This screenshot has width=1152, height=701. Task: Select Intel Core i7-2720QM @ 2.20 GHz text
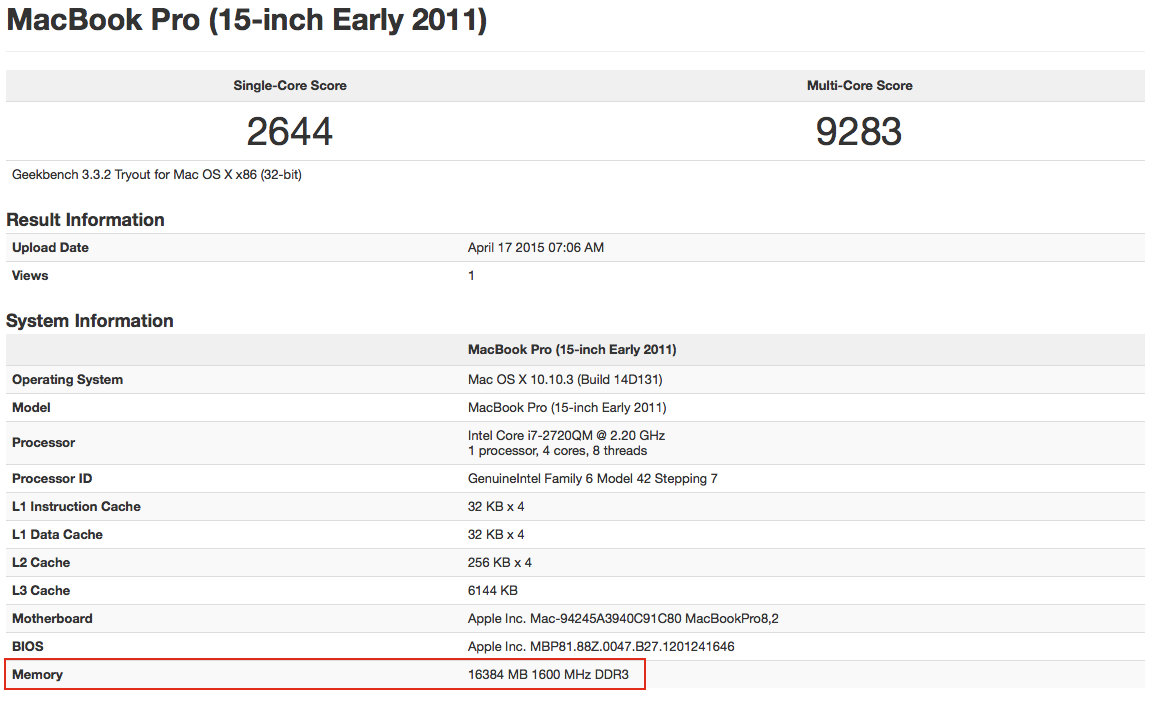[x=566, y=436]
